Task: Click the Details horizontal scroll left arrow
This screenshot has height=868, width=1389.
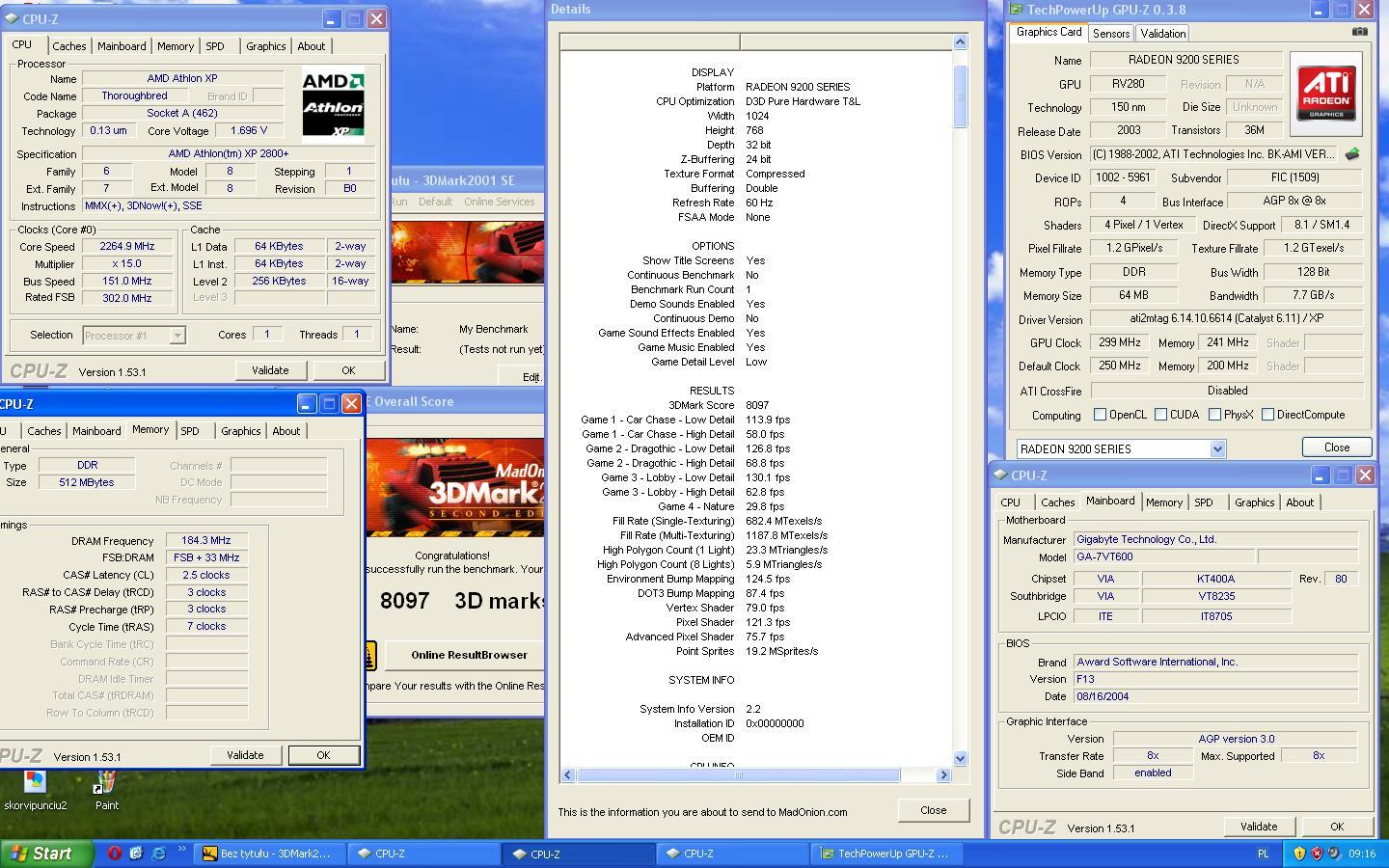Action: [x=567, y=774]
